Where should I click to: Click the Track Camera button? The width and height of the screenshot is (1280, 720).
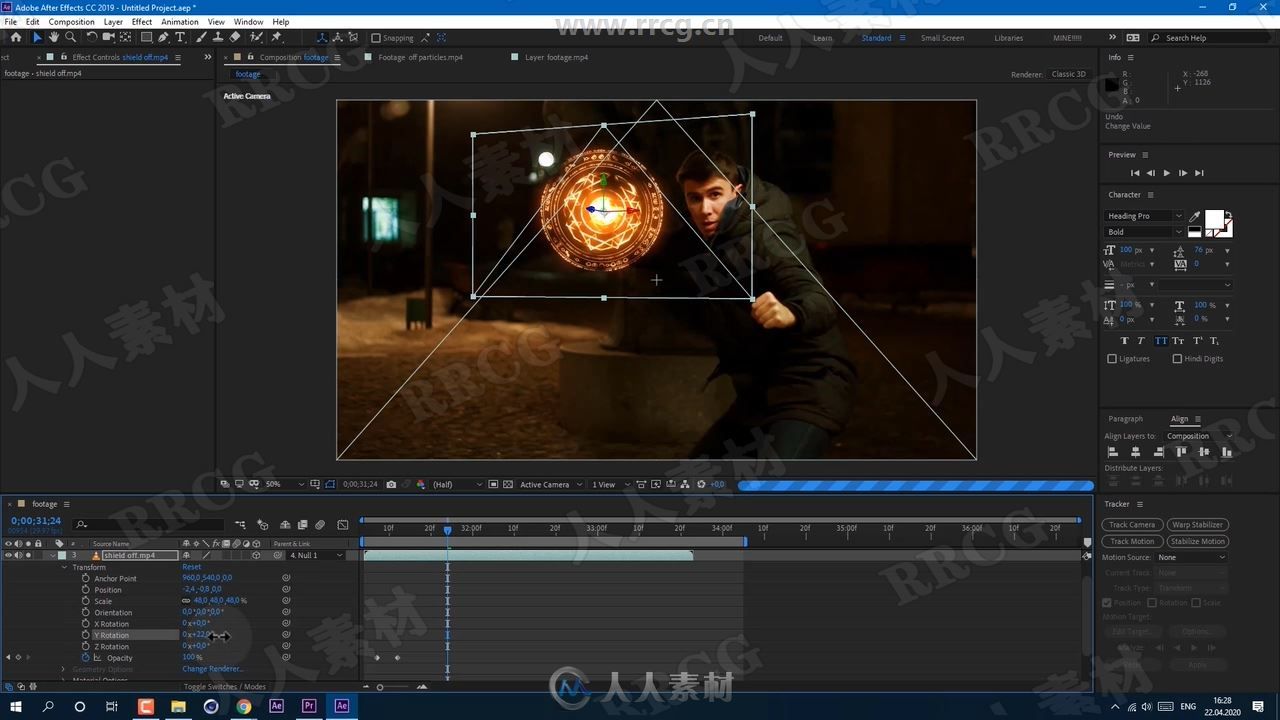1132,525
